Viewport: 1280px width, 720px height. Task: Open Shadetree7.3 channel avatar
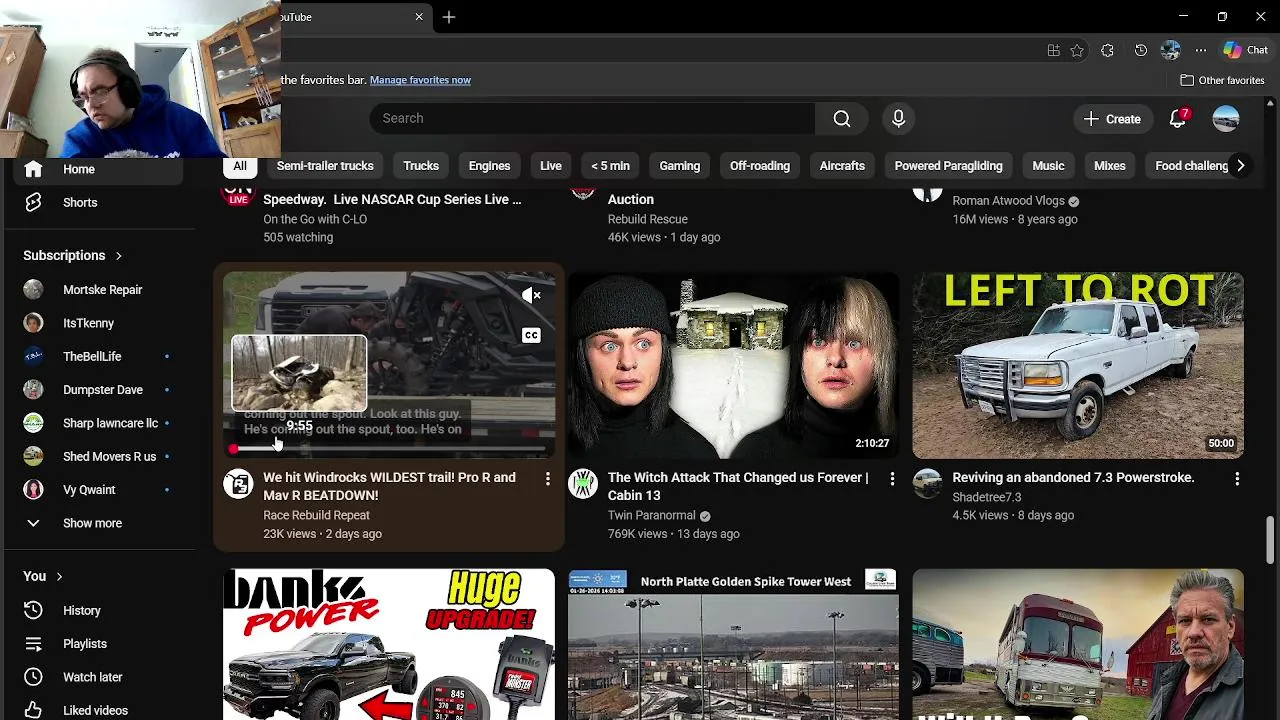927,484
